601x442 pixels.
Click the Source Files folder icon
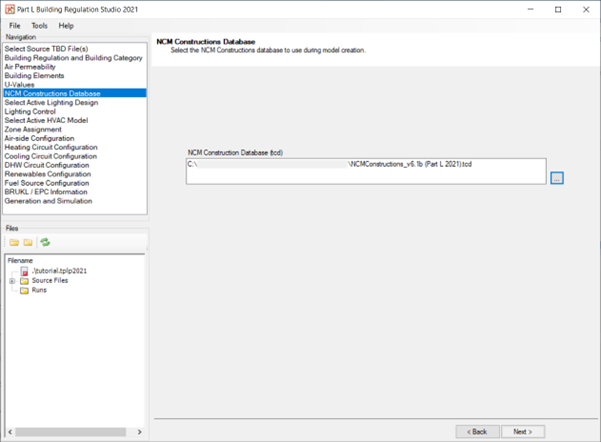pyautogui.click(x=25, y=281)
